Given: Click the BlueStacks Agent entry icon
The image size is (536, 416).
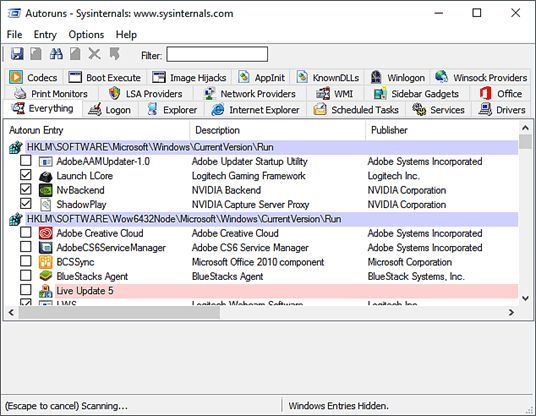Looking at the screenshot, I should pos(45,276).
